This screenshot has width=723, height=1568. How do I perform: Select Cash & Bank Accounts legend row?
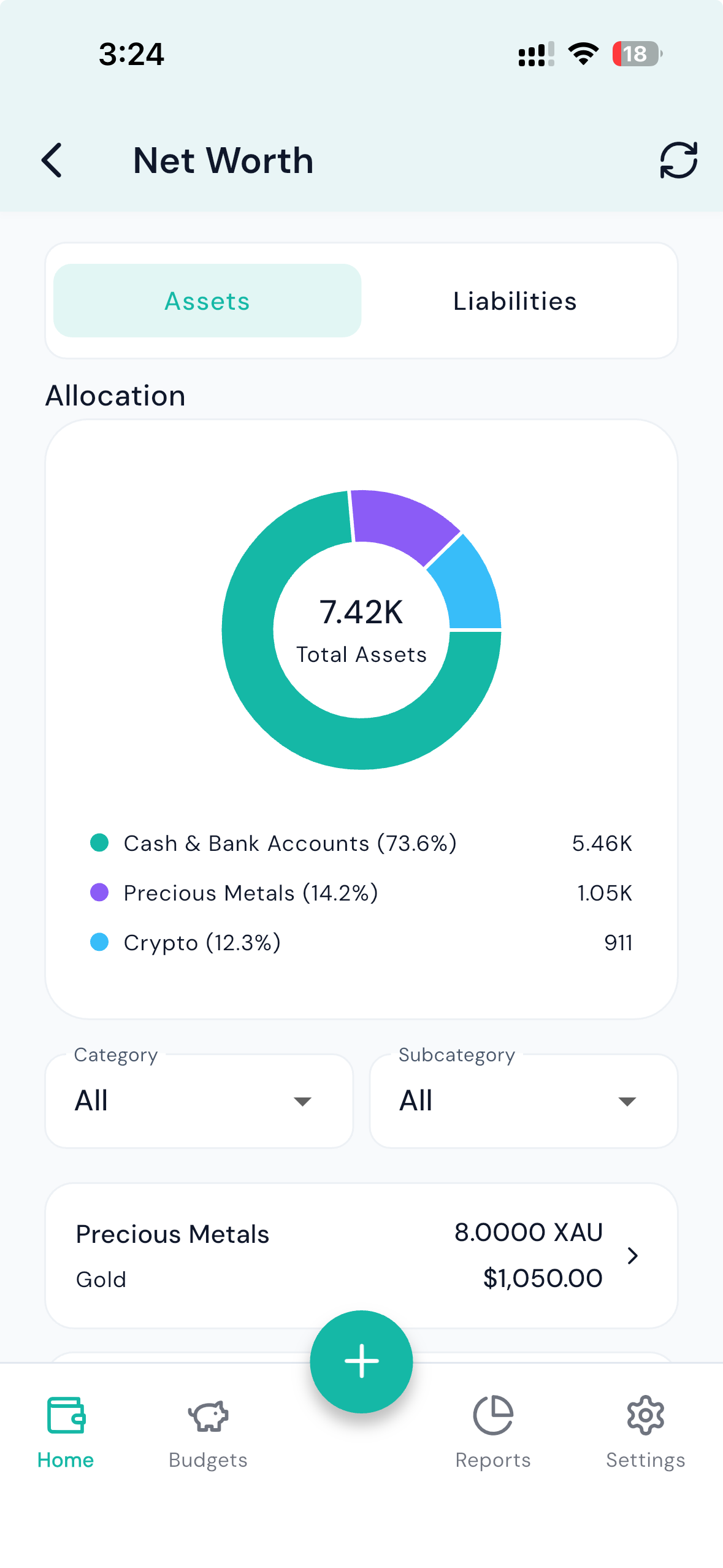click(x=361, y=844)
